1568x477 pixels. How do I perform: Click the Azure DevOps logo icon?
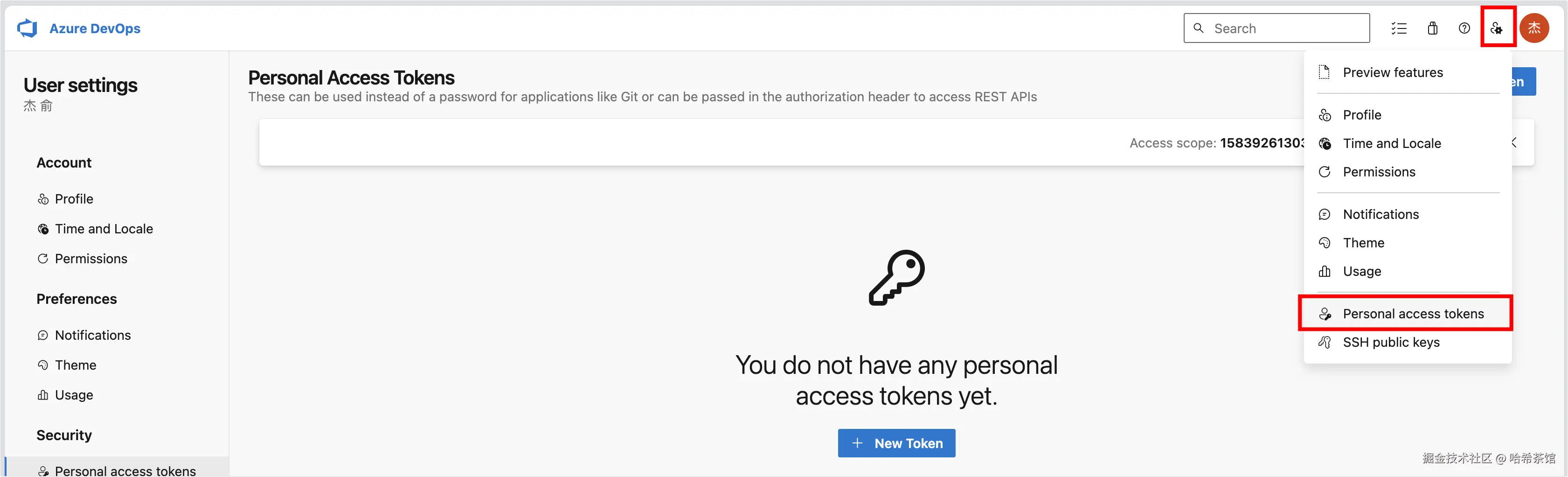(x=28, y=28)
